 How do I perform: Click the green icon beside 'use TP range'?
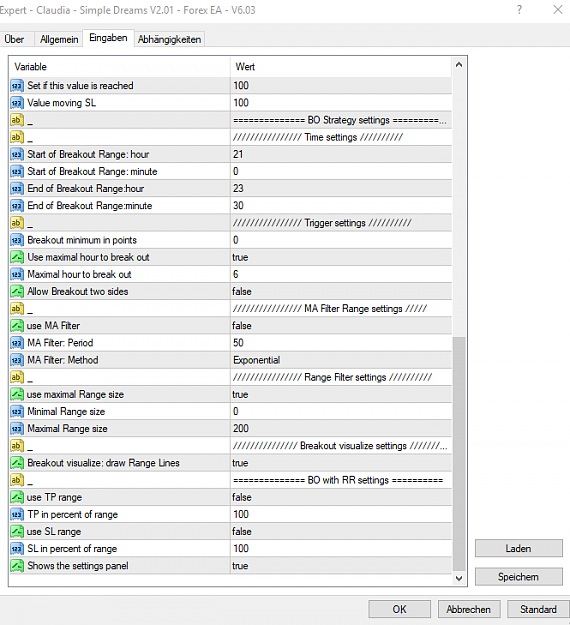tap(17, 497)
